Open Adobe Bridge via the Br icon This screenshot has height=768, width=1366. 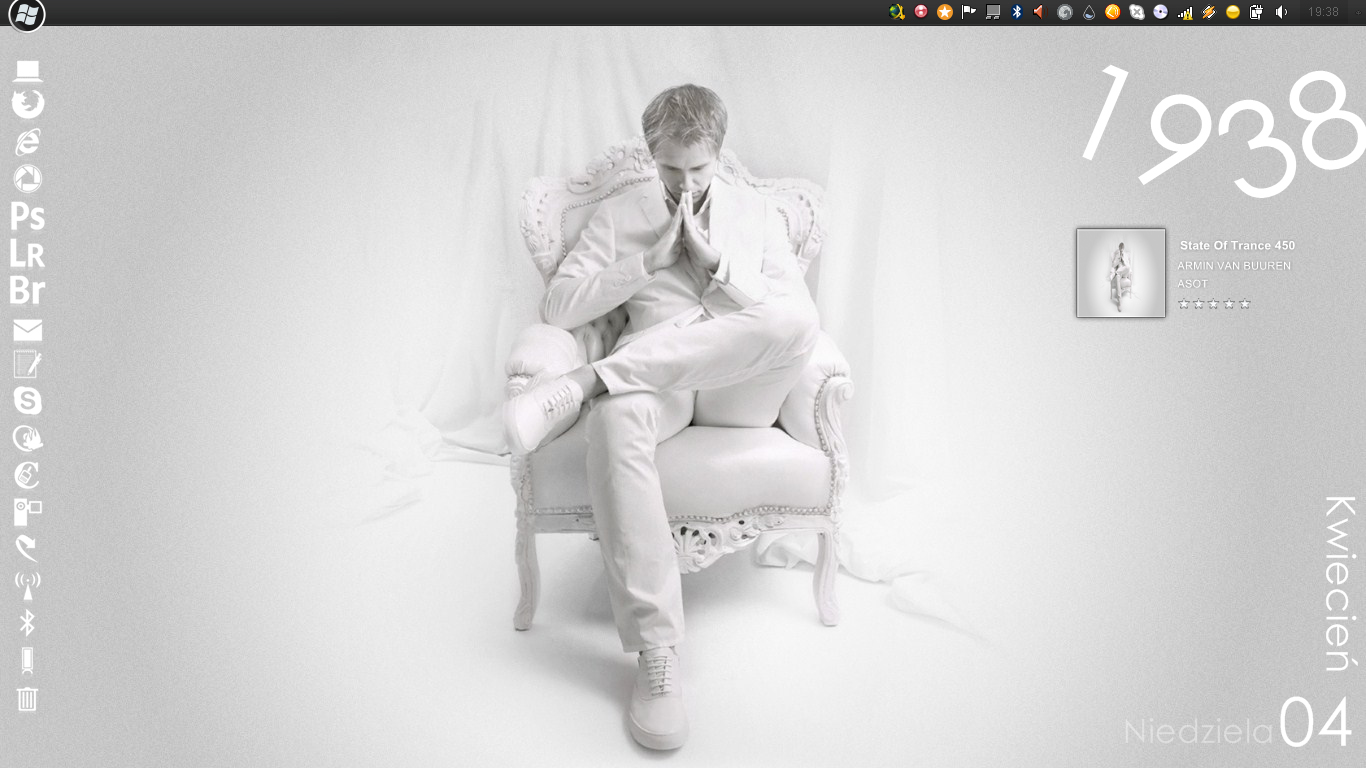(x=28, y=290)
